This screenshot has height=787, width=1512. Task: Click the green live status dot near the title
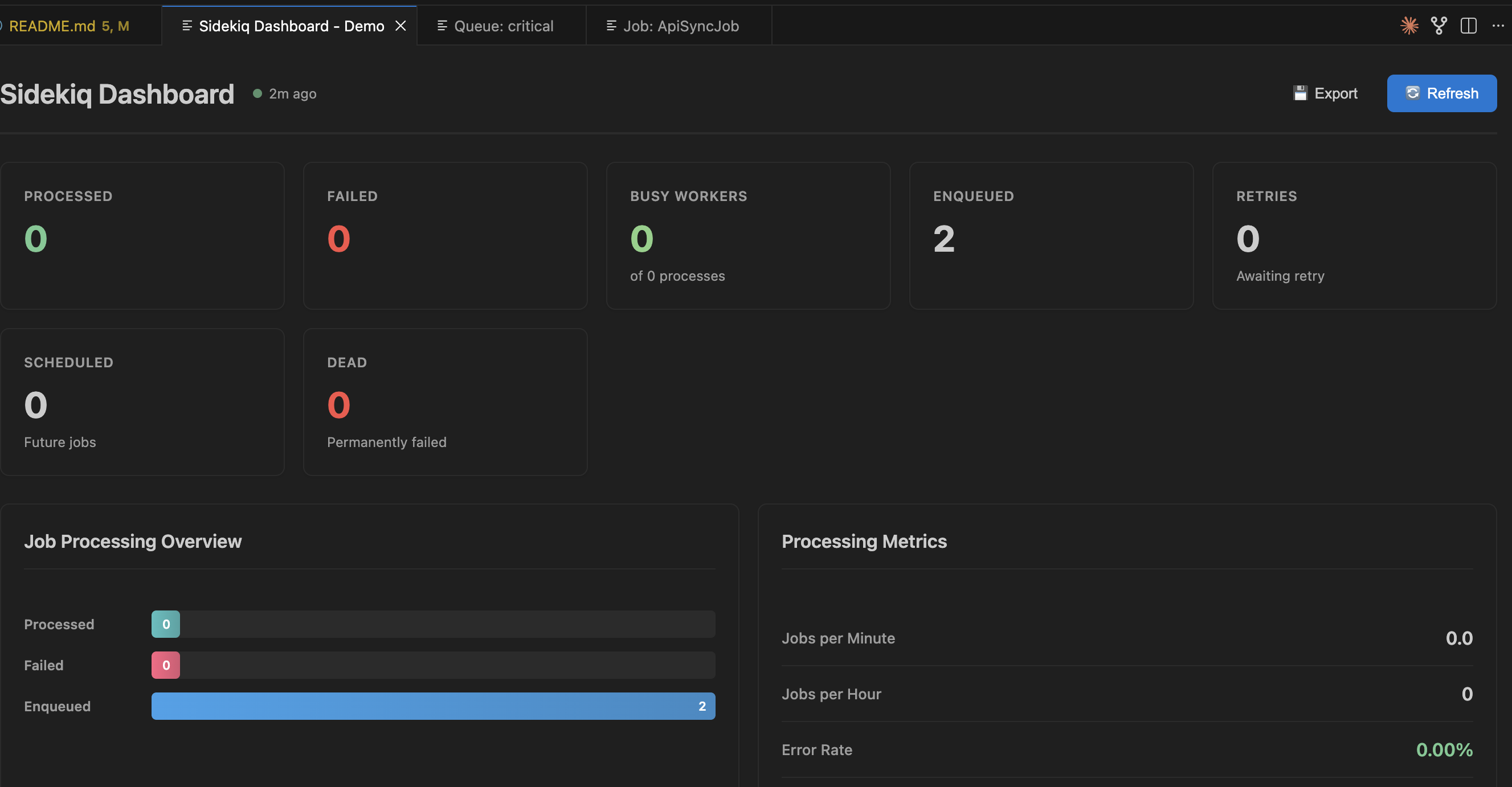pos(257,93)
